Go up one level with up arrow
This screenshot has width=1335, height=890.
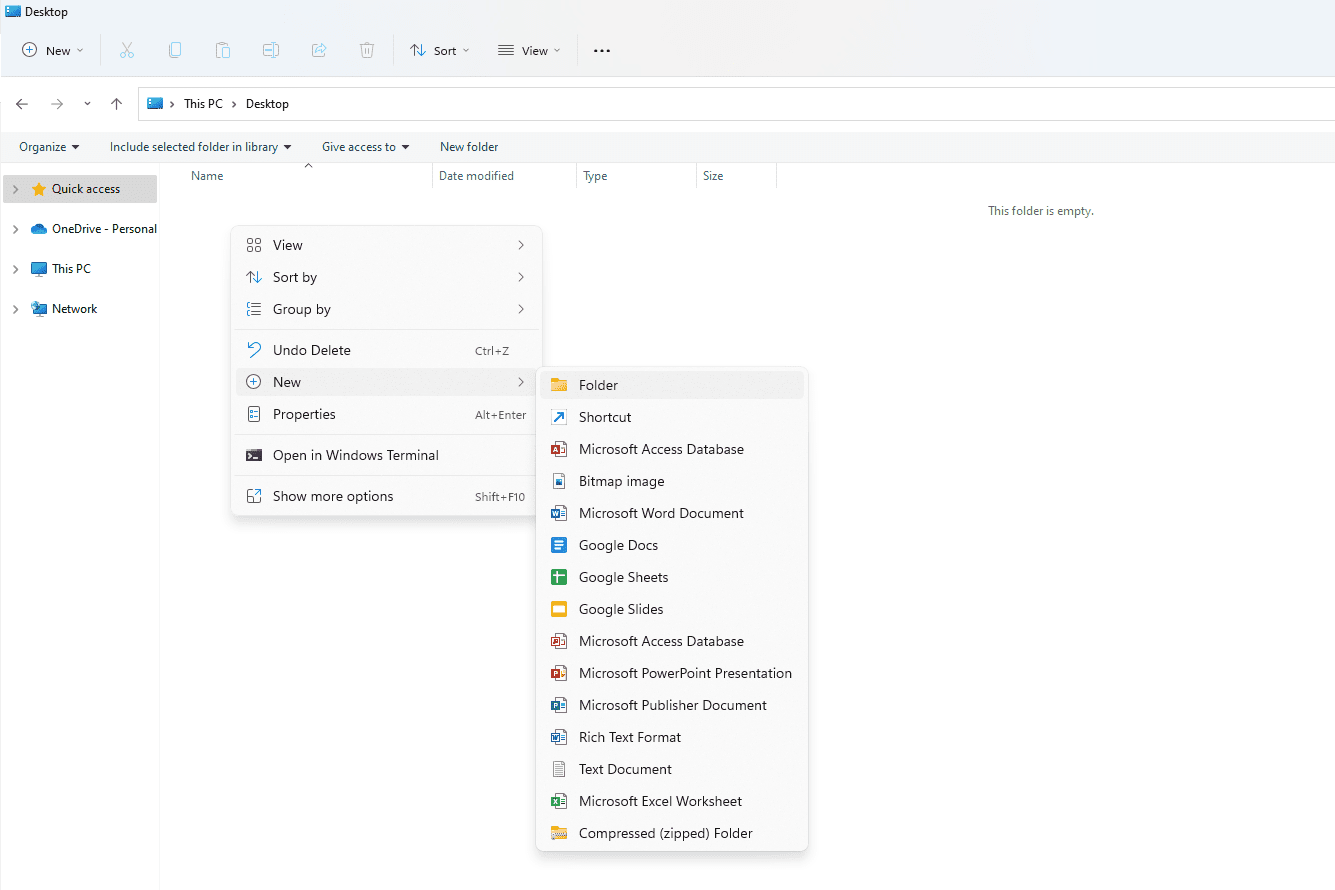116,104
